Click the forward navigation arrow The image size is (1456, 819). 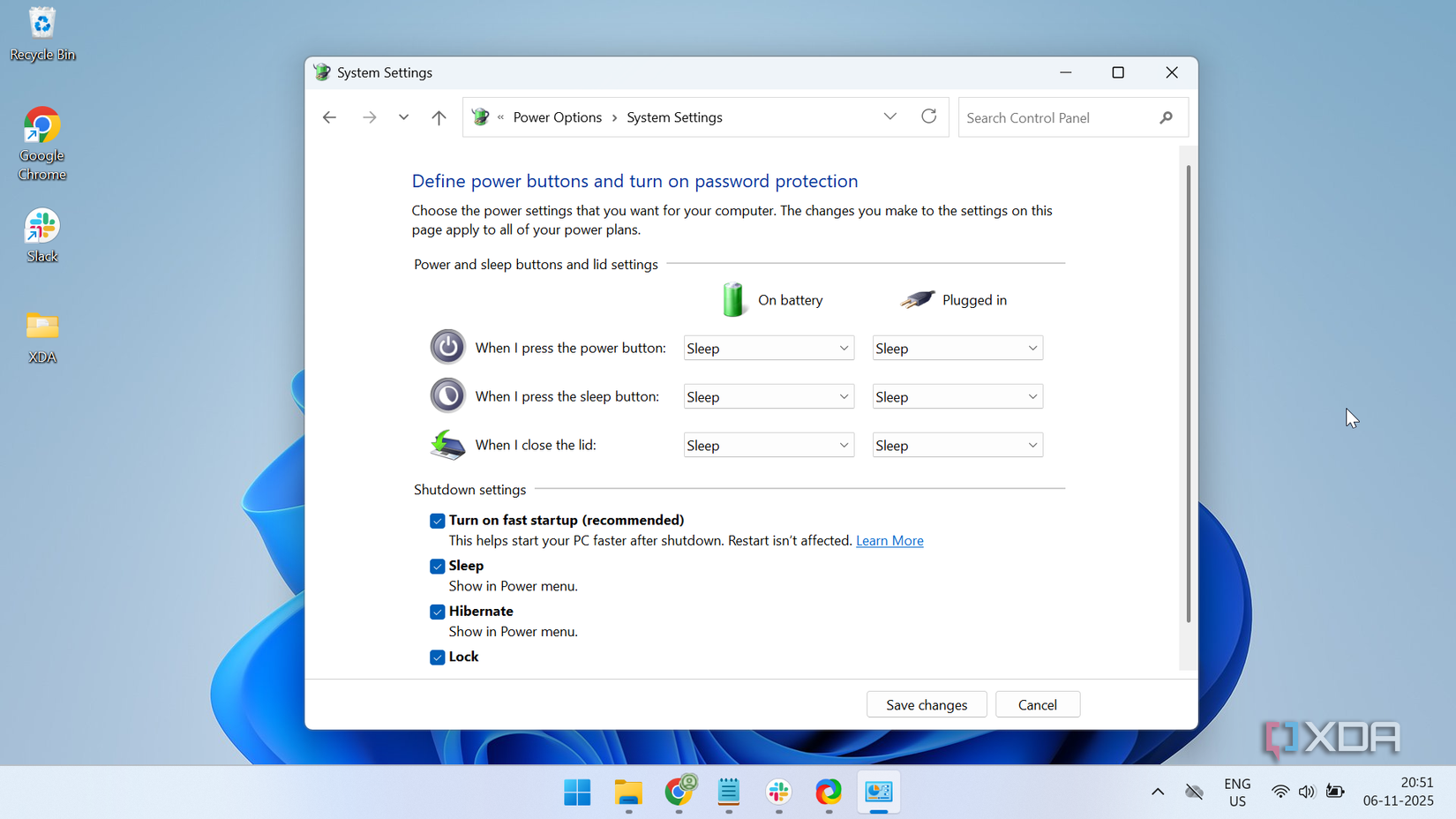(x=369, y=116)
